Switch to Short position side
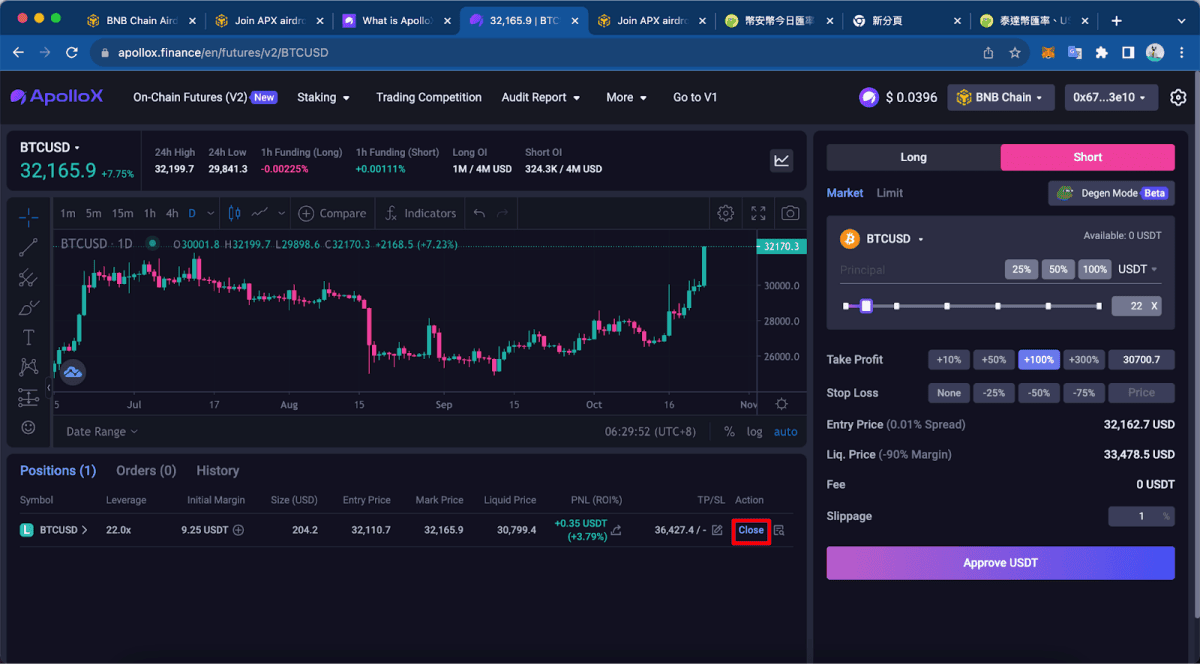The width and height of the screenshot is (1200, 664). [1088, 157]
